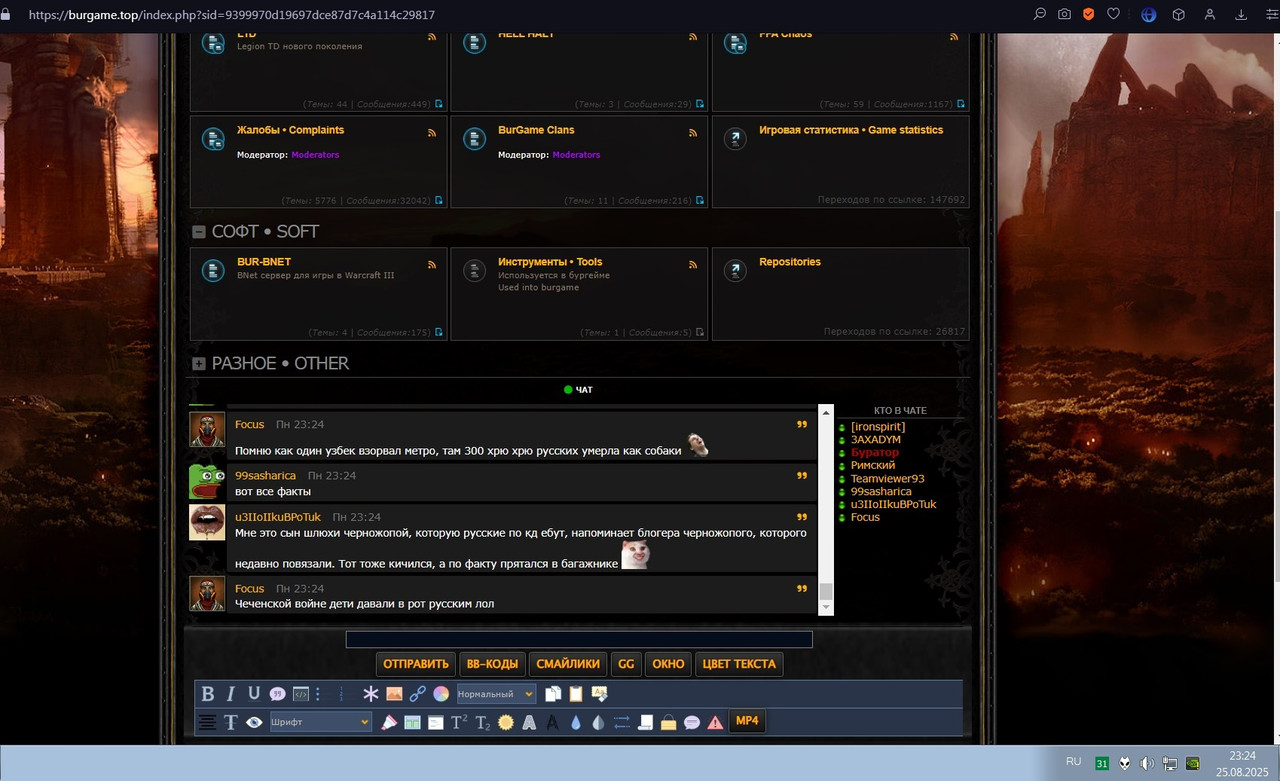
Task: Select user Буратор in chat list
Action: pyautogui.click(x=875, y=453)
